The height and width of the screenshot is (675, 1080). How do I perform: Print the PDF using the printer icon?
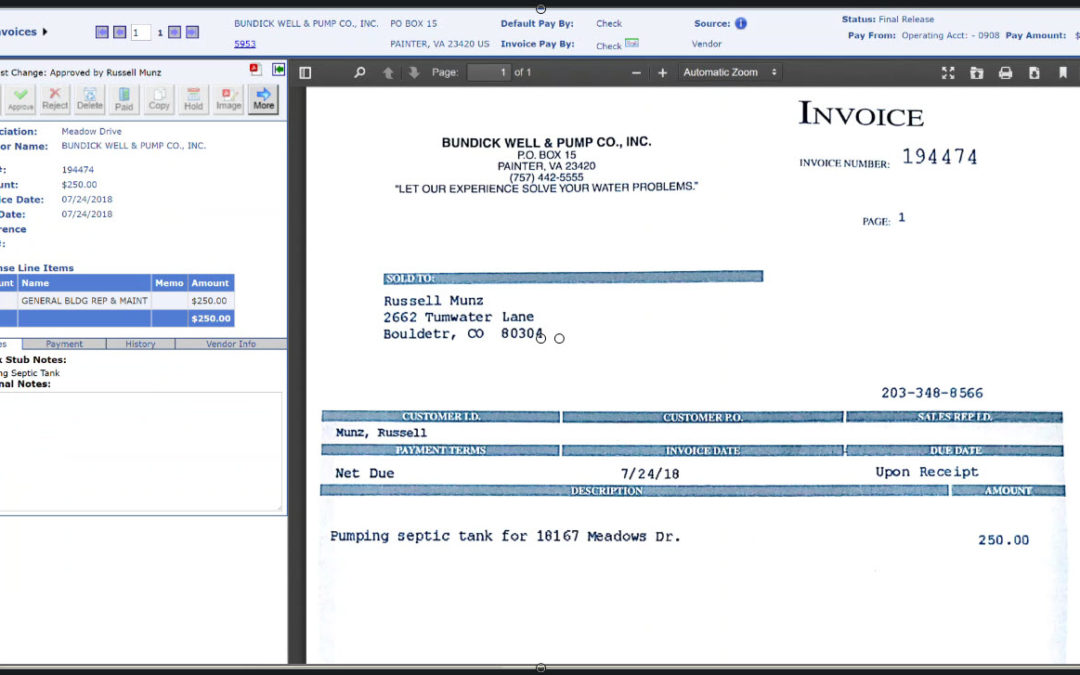1005,73
